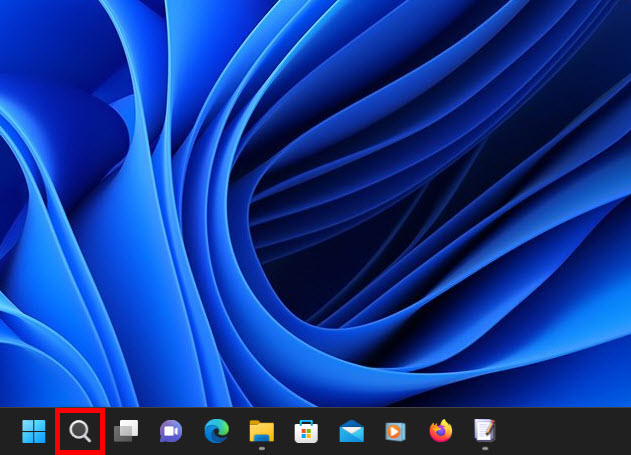Viewport: 631px width, 455px height.
Task: Open the notepad with pencil app
Action: coord(485,431)
